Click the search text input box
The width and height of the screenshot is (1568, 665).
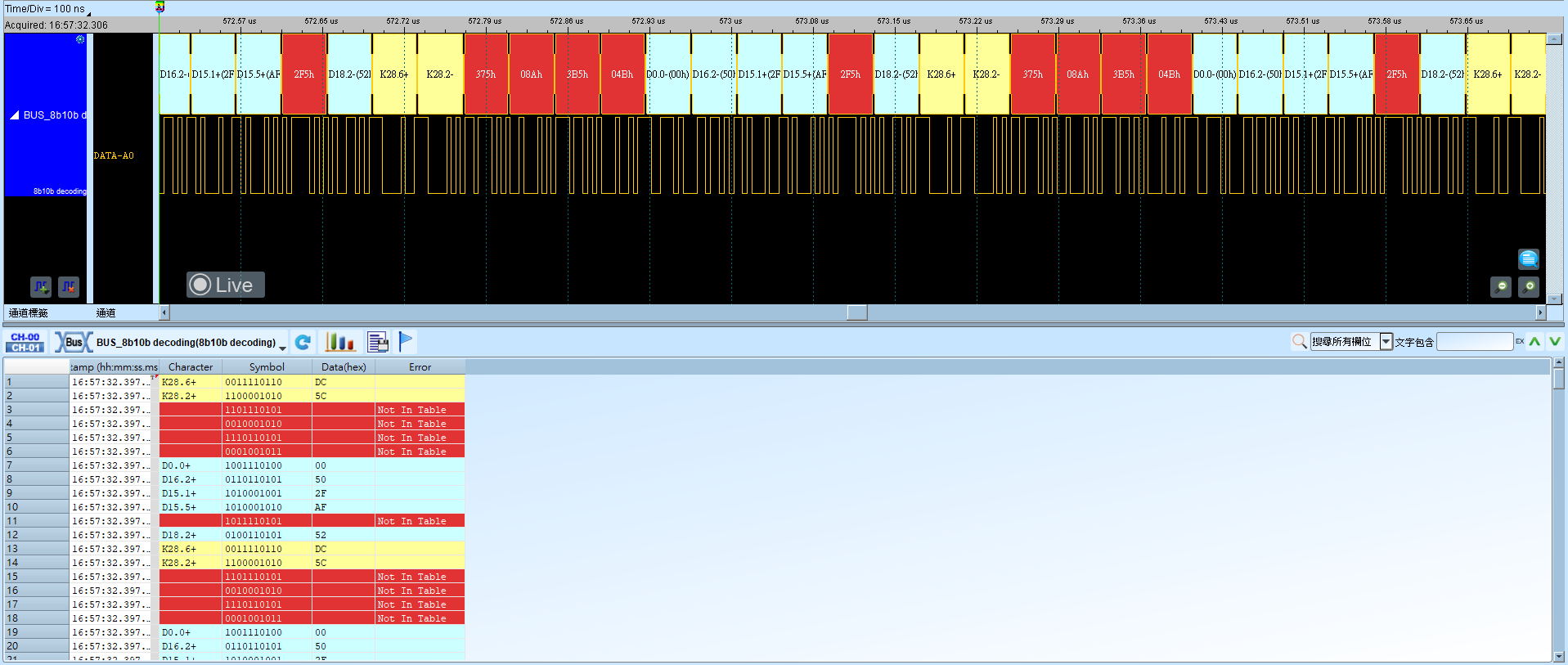1475,342
